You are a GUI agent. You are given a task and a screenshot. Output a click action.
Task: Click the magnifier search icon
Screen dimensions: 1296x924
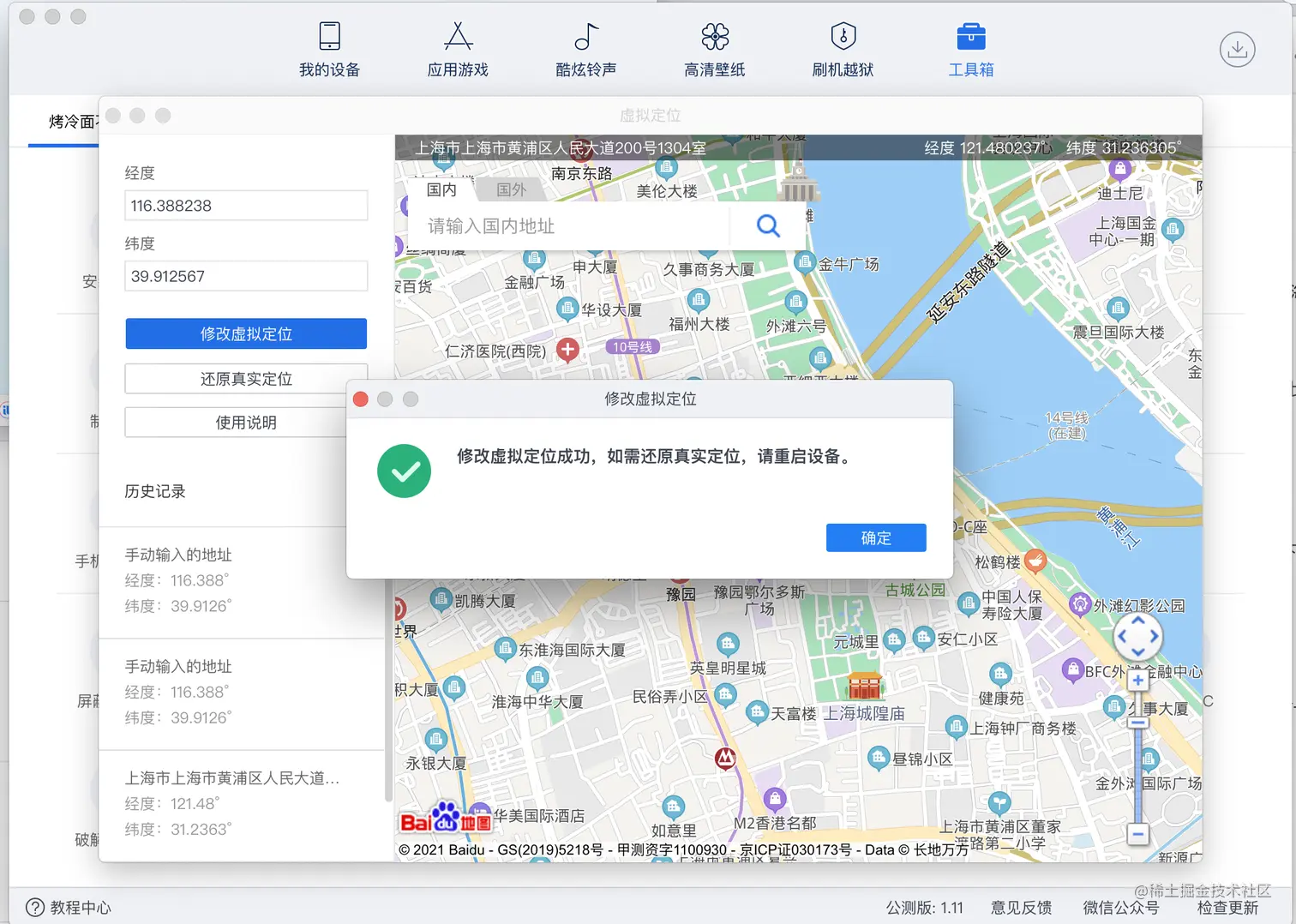tap(768, 225)
